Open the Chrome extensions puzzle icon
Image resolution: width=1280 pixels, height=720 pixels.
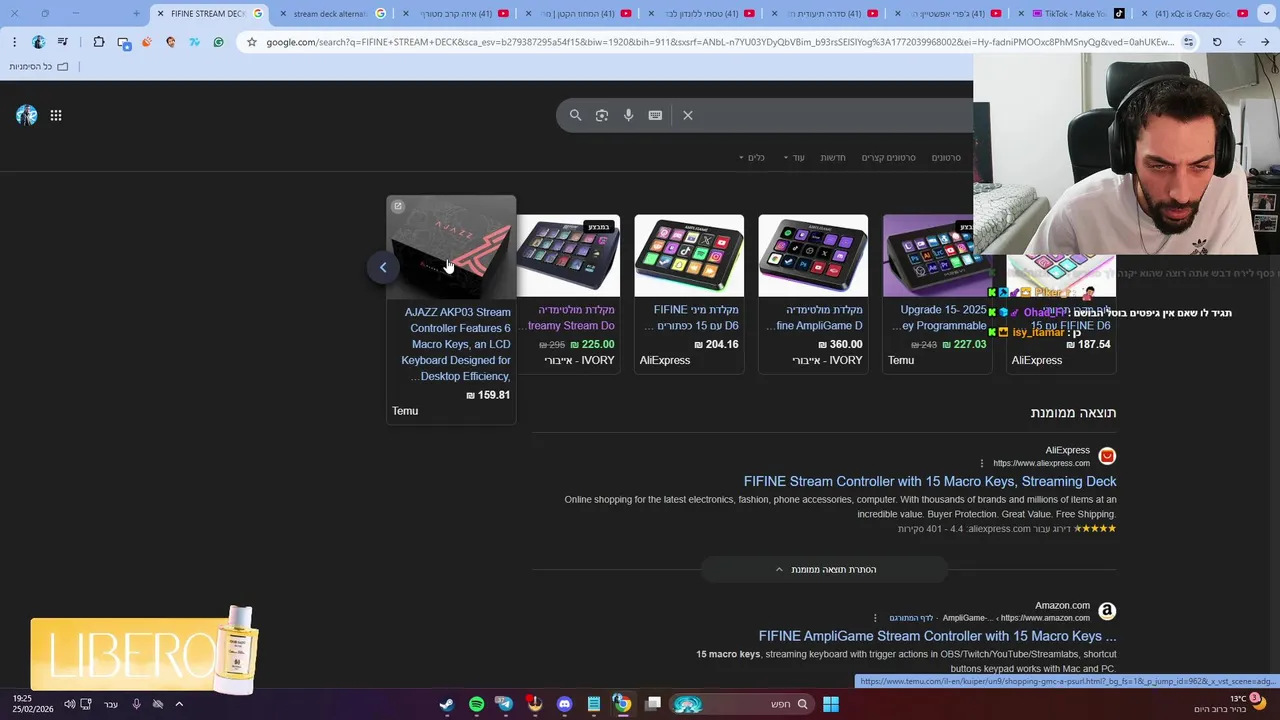pos(98,42)
